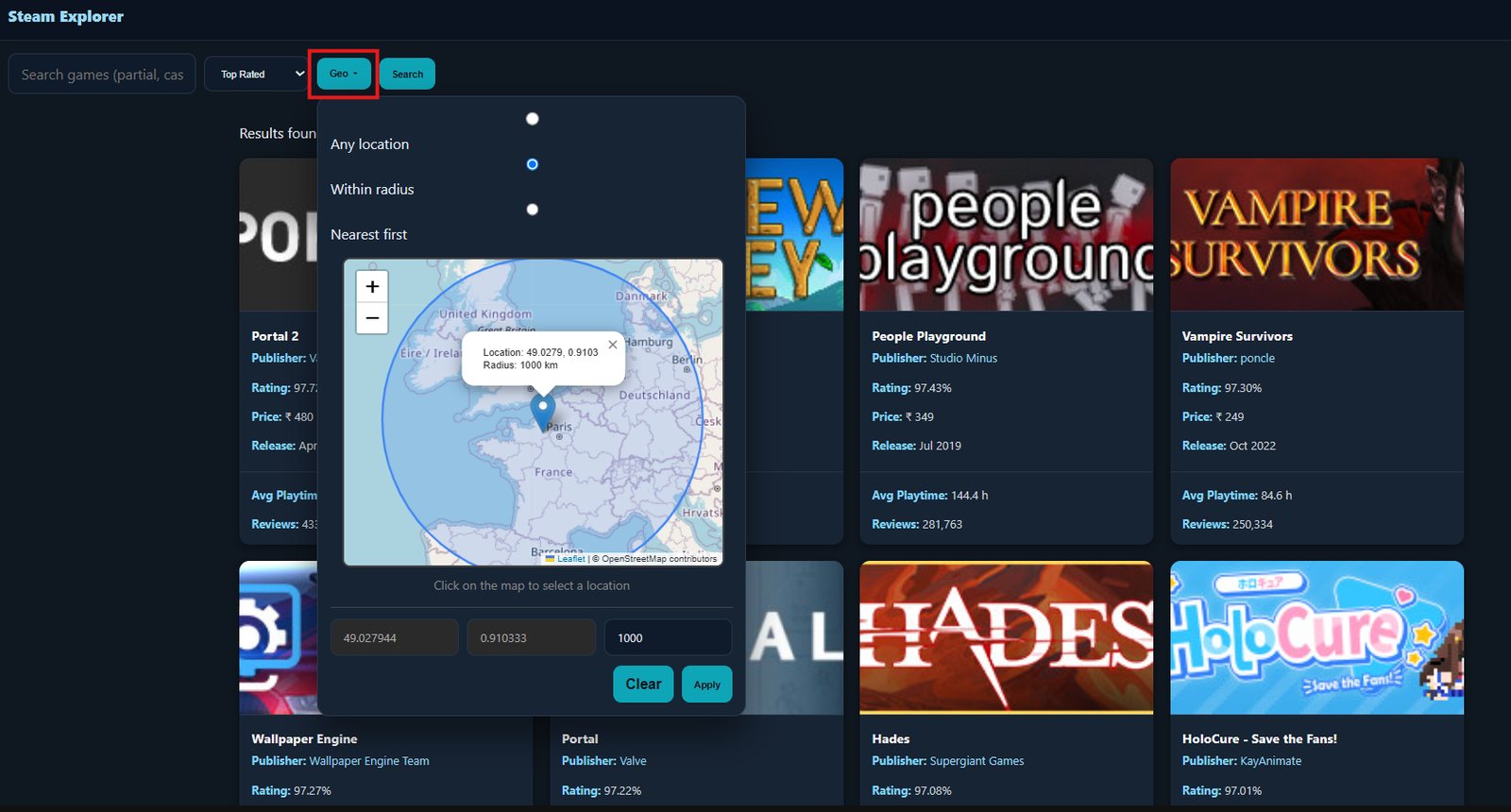Click the Wallpaper Engine title text
This screenshot has width=1511, height=812.
[x=304, y=739]
